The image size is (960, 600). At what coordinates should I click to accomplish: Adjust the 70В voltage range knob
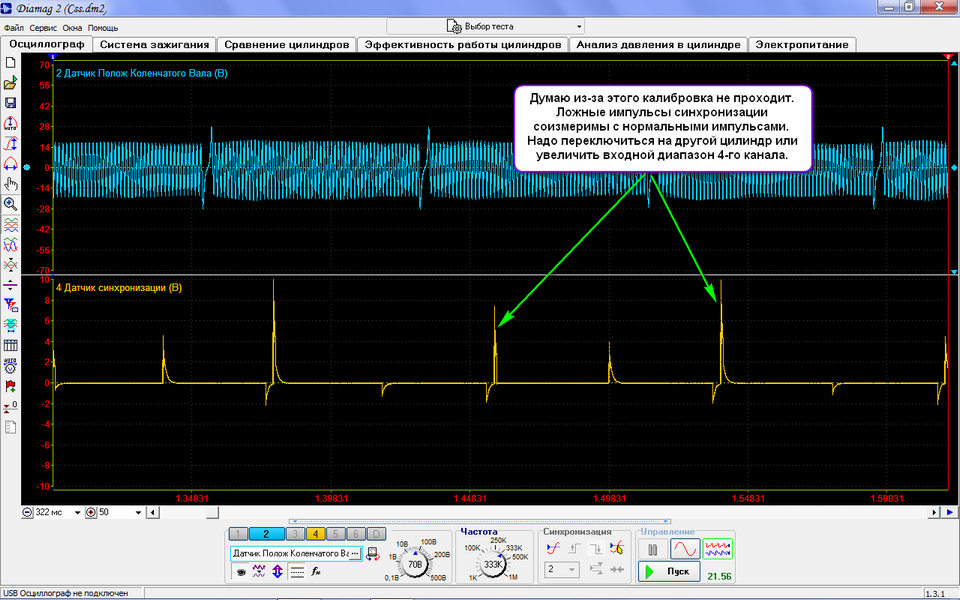[415, 564]
